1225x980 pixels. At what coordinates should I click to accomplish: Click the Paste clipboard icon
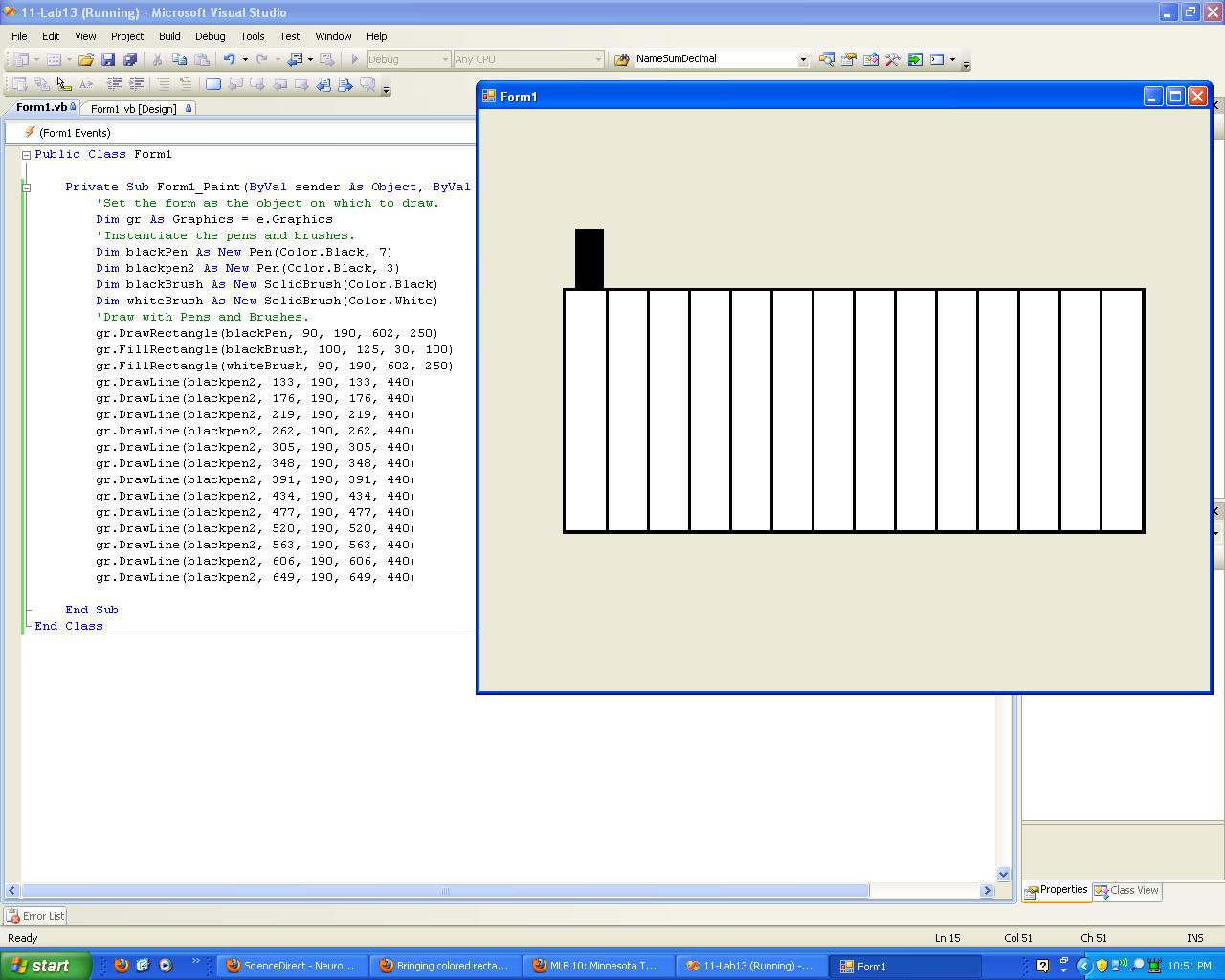[201, 59]
